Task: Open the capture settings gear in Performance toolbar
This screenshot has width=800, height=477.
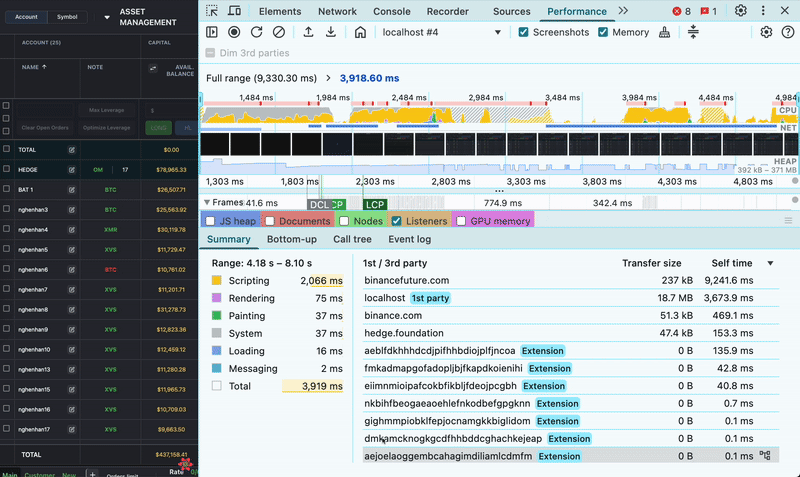Action: 766,32
